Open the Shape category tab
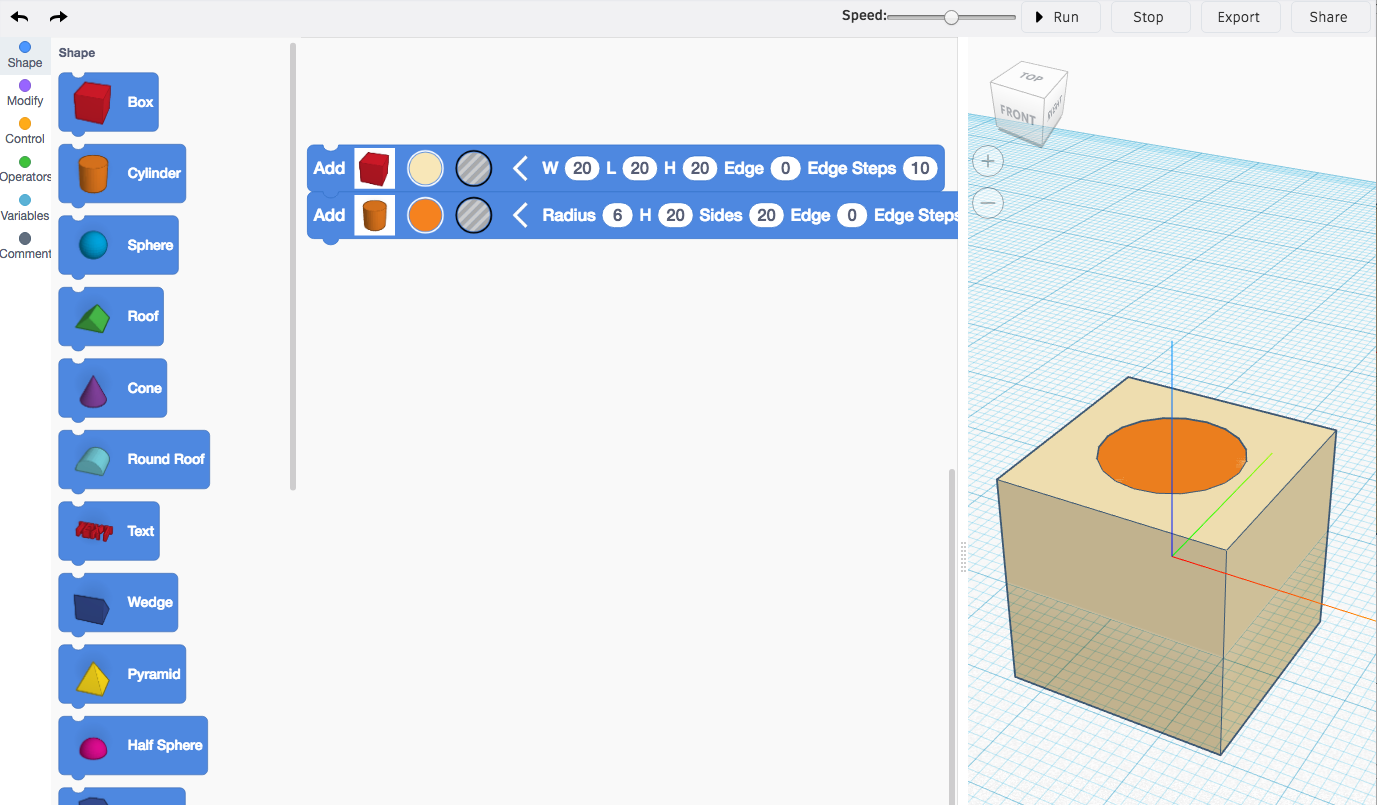Screen dimensions: 1377x805 click(x=25, y=55)
